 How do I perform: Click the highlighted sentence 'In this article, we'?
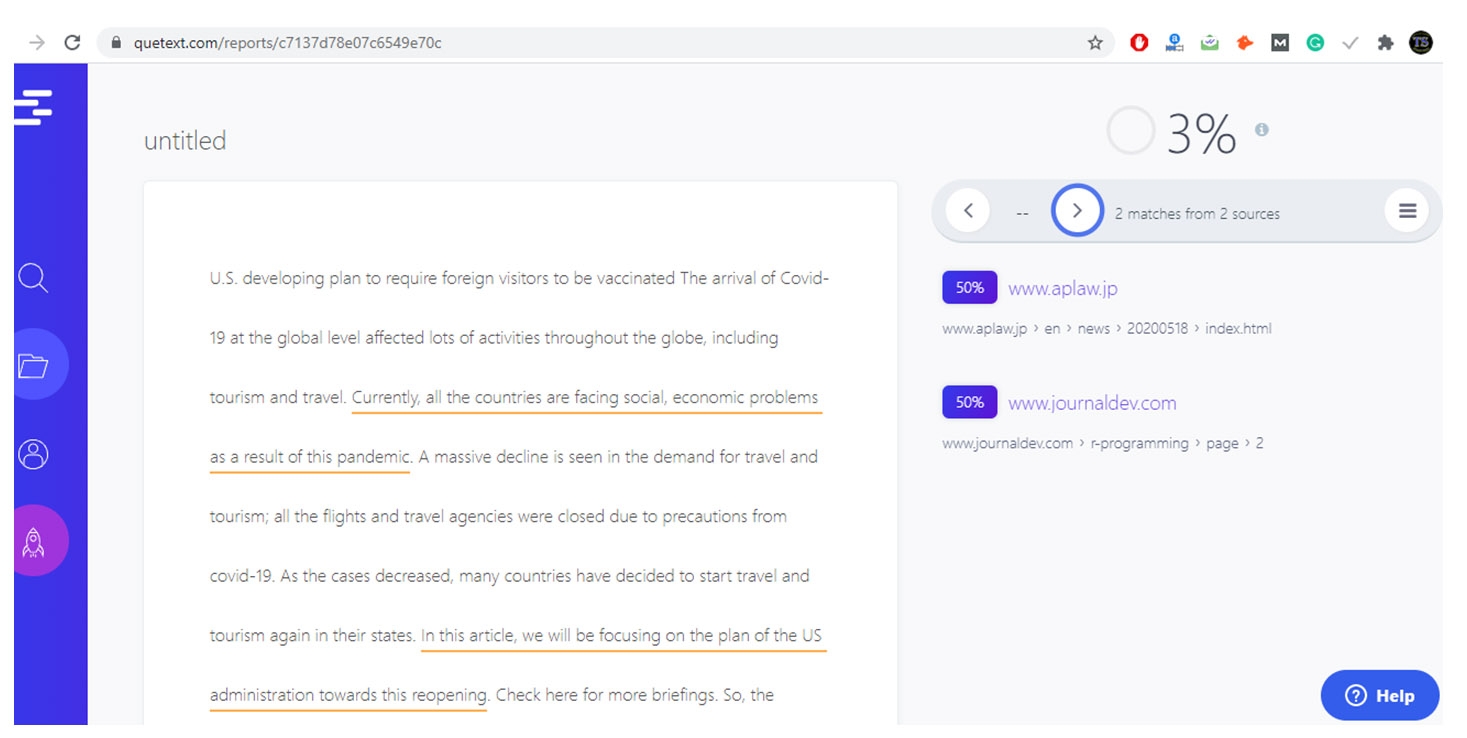coord(622,636)
